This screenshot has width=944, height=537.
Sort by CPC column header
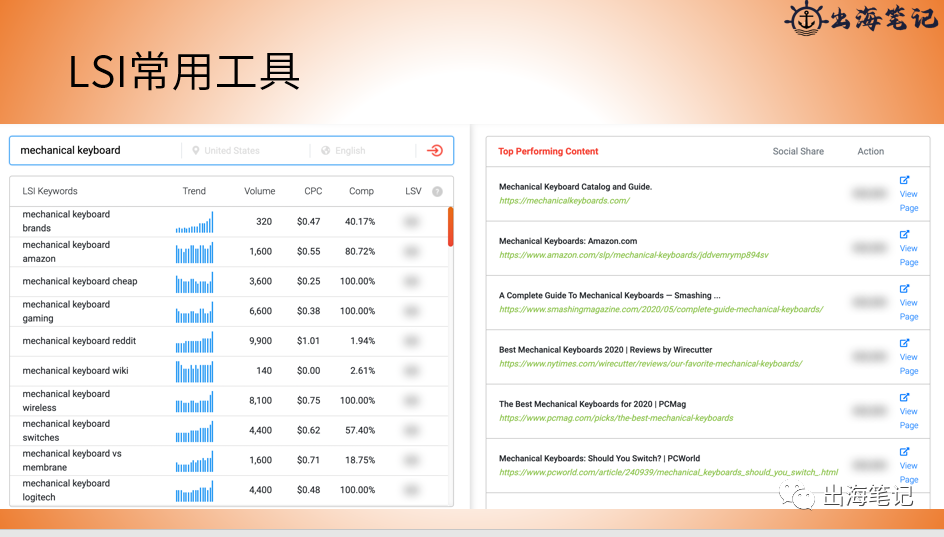313,191
